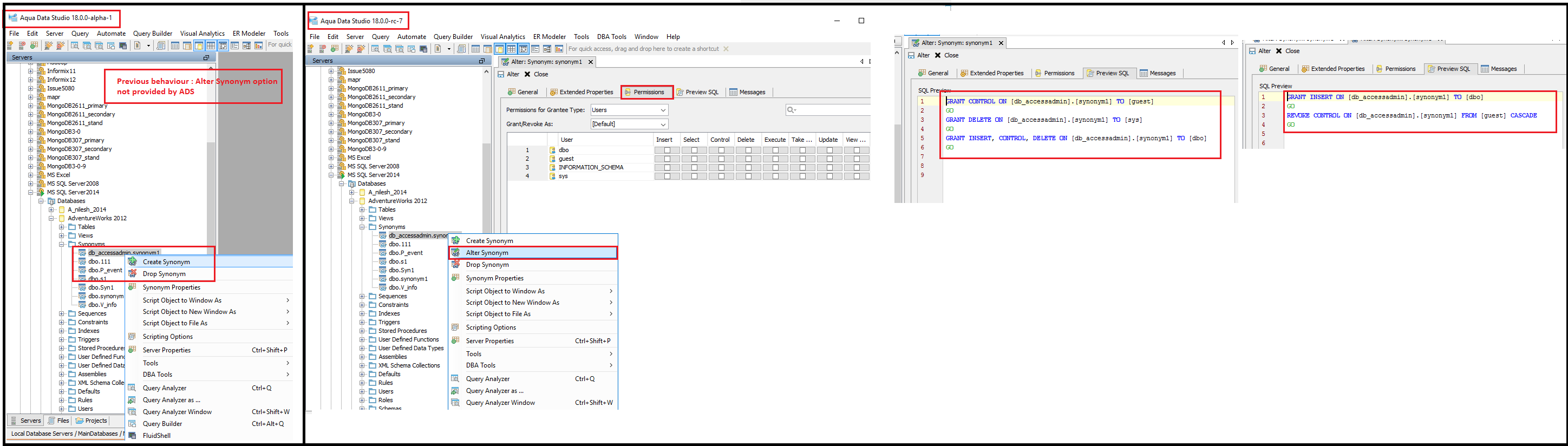Click the sys user icon in permissions grid

pyautogui.click(x=553, y=176)
